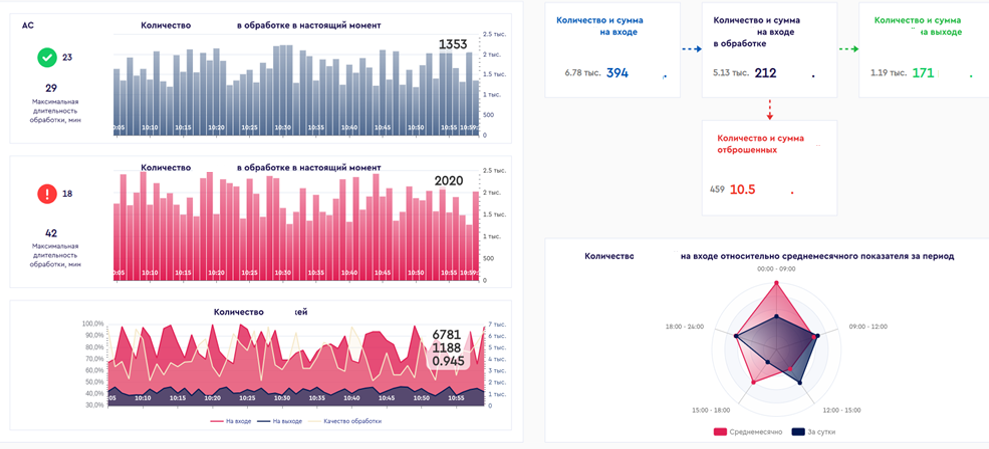This screenshot has height=449, width=989.
Task: Click the blue dashed arrow between cards
Action: pyautogui.click(x=691, y=49)
